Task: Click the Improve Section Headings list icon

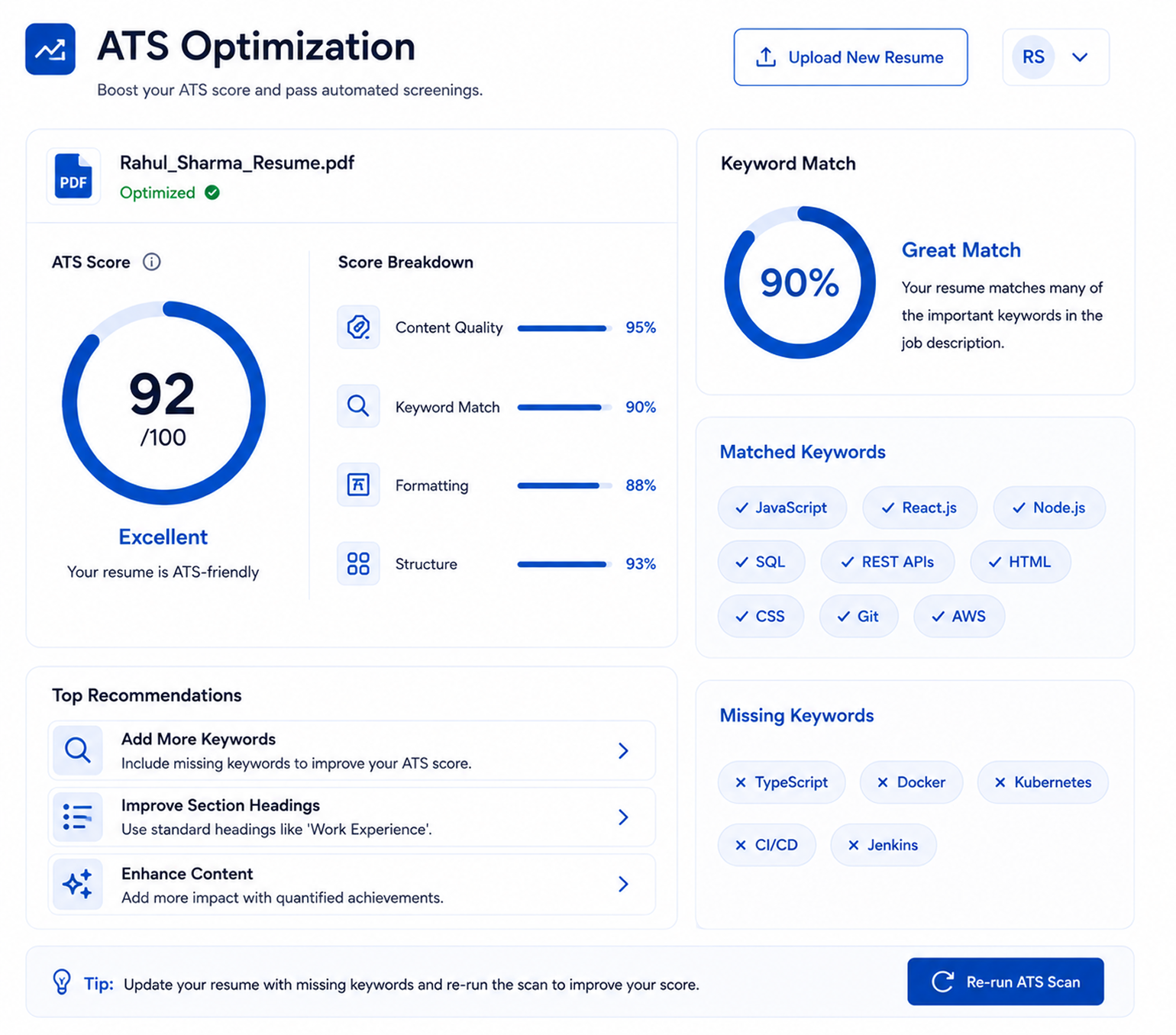Action: tap(78, 817)
